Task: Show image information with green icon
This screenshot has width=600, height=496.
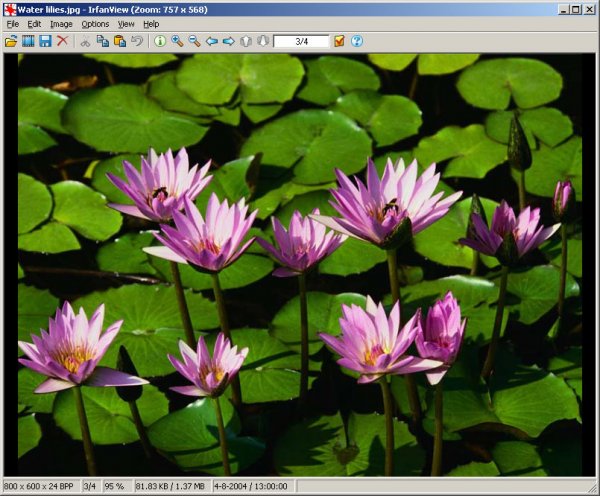Action: 160,41
